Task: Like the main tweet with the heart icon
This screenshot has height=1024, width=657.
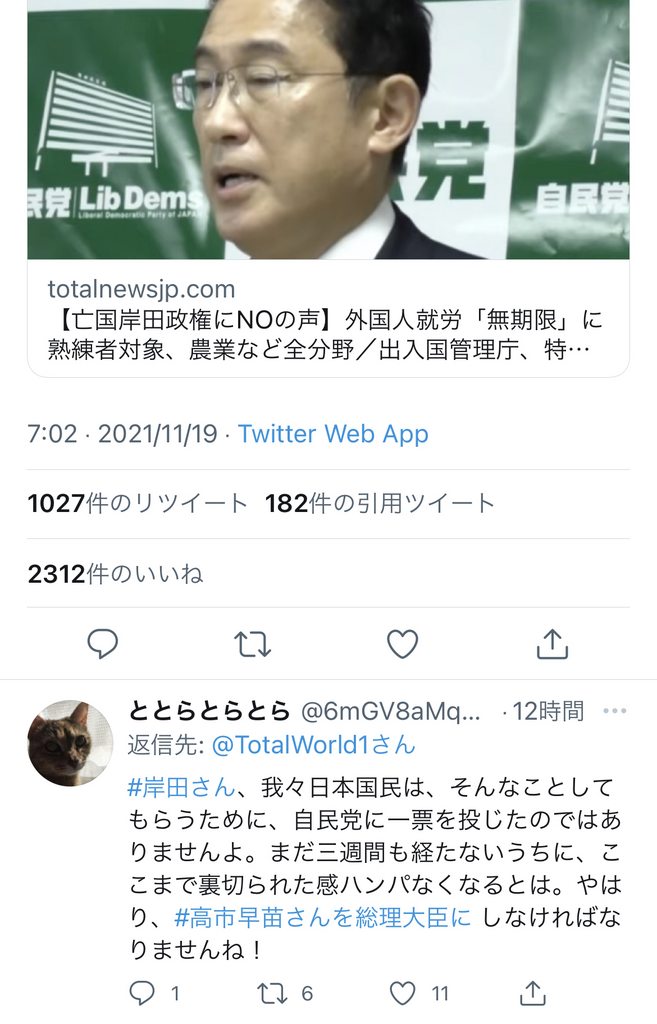Action: pyautogui.click(x=402, y=644)
